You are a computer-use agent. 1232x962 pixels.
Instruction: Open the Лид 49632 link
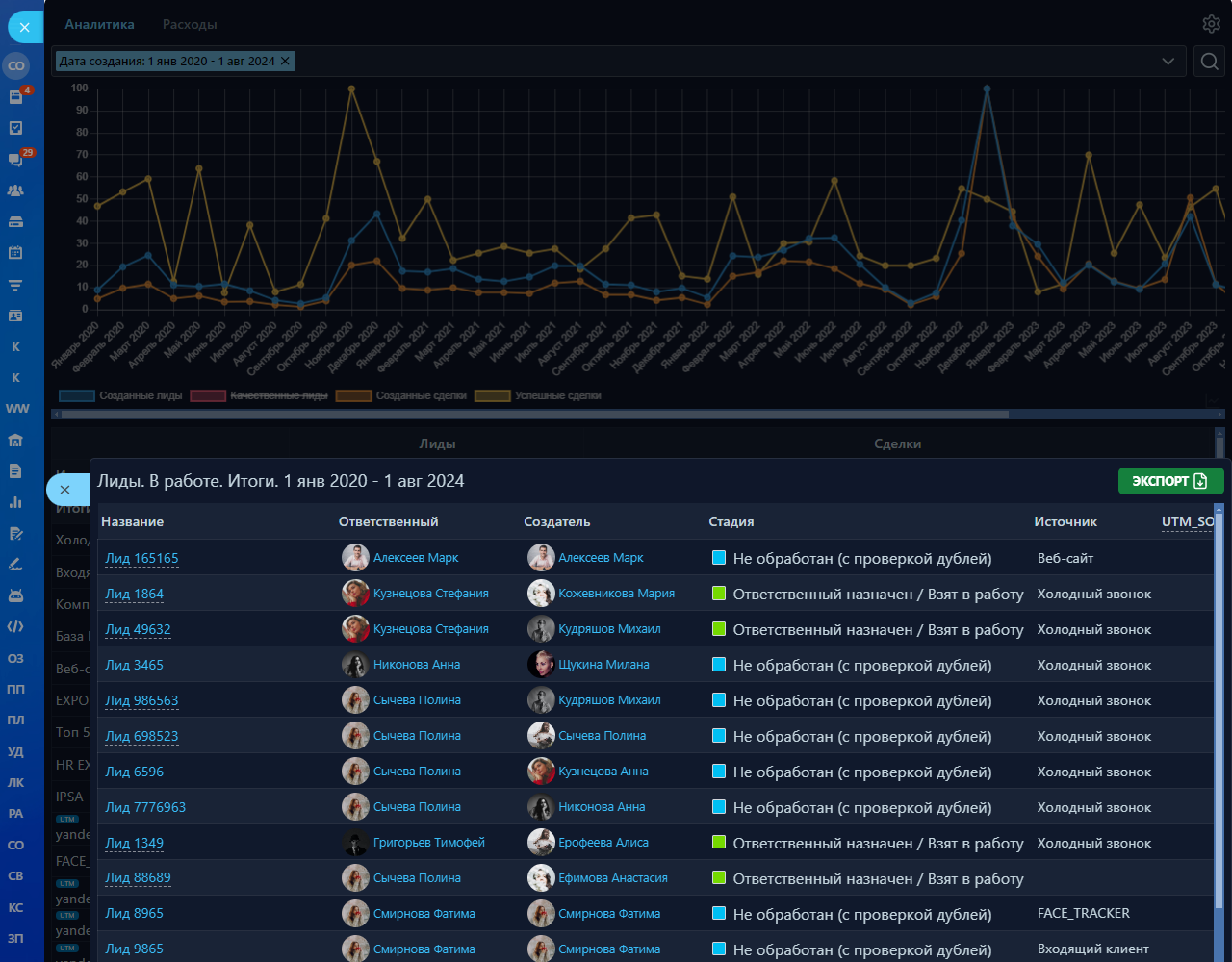(138, 629)
